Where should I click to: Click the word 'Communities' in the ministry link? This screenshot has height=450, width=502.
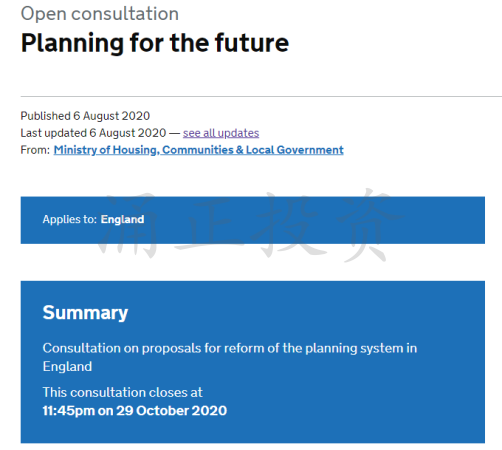click(198, 150)
